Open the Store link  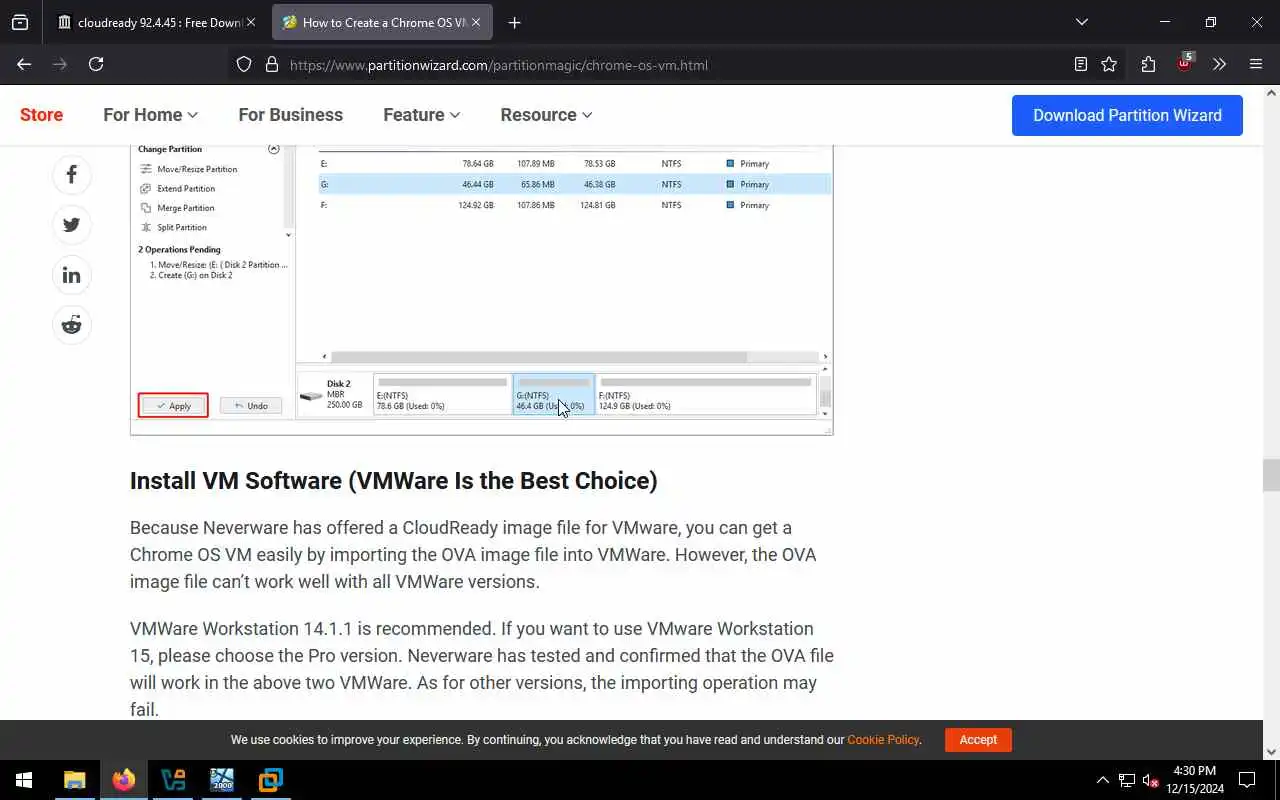(41, 115)
